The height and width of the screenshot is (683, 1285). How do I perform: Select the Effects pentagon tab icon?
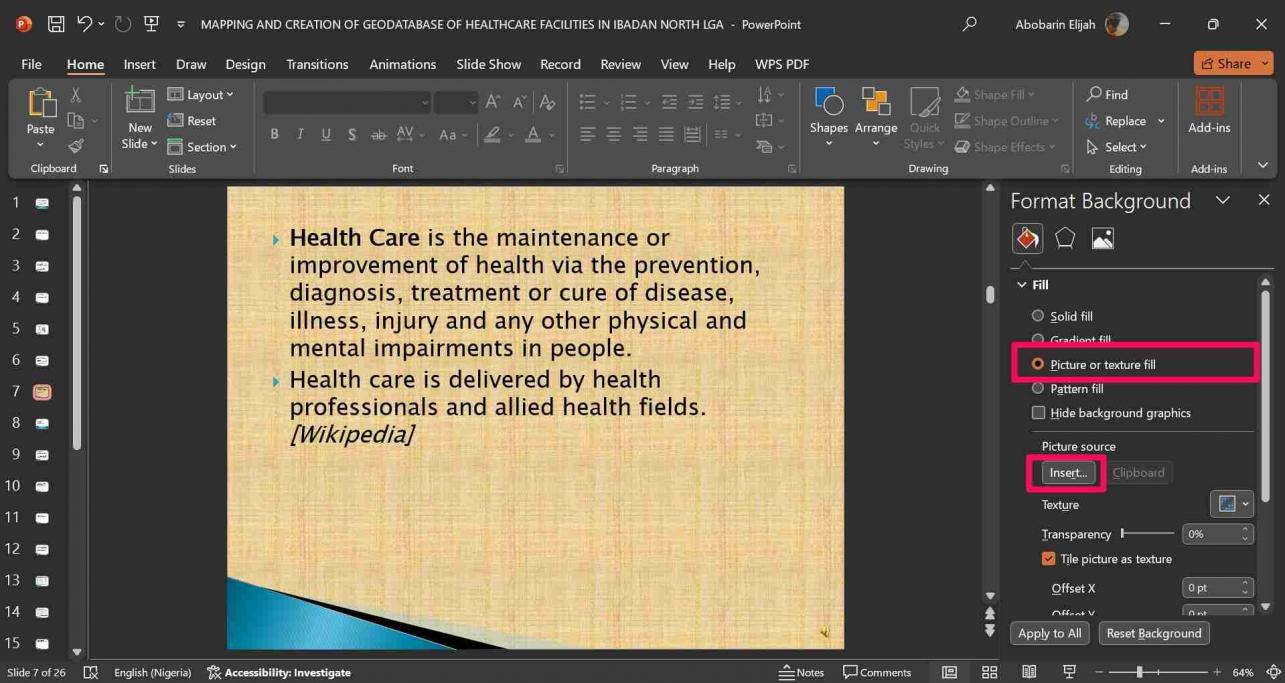[1065, 238]
